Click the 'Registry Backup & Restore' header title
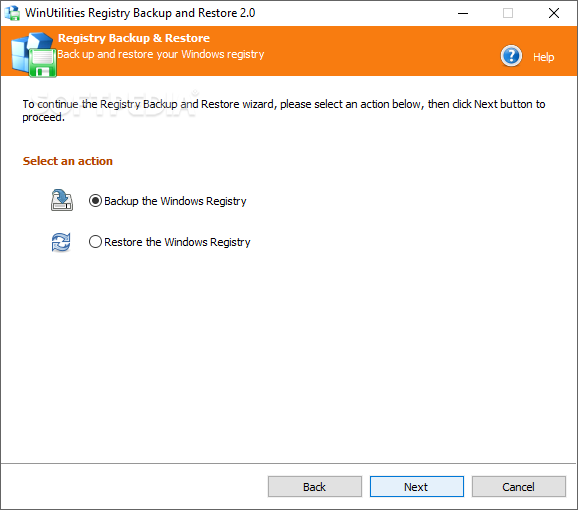The width and height of the screenshot is (578, 510). tap(134, 38)
